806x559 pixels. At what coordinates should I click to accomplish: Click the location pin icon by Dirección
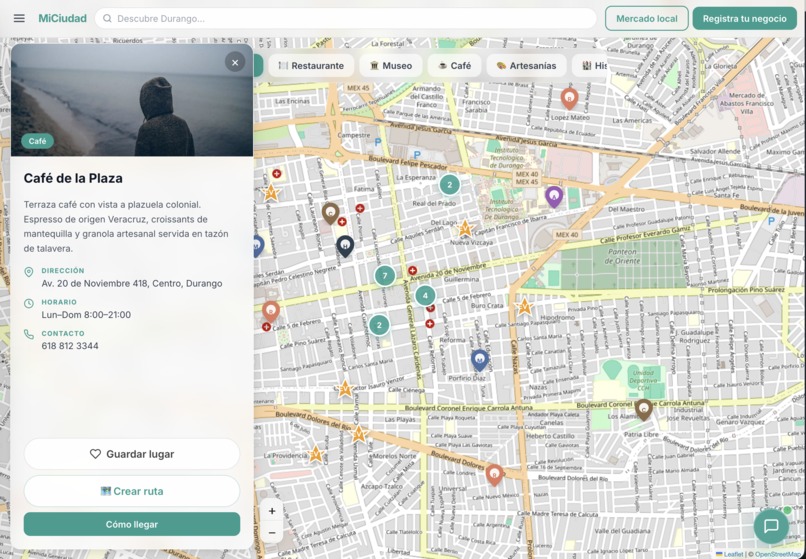(29, 272)
